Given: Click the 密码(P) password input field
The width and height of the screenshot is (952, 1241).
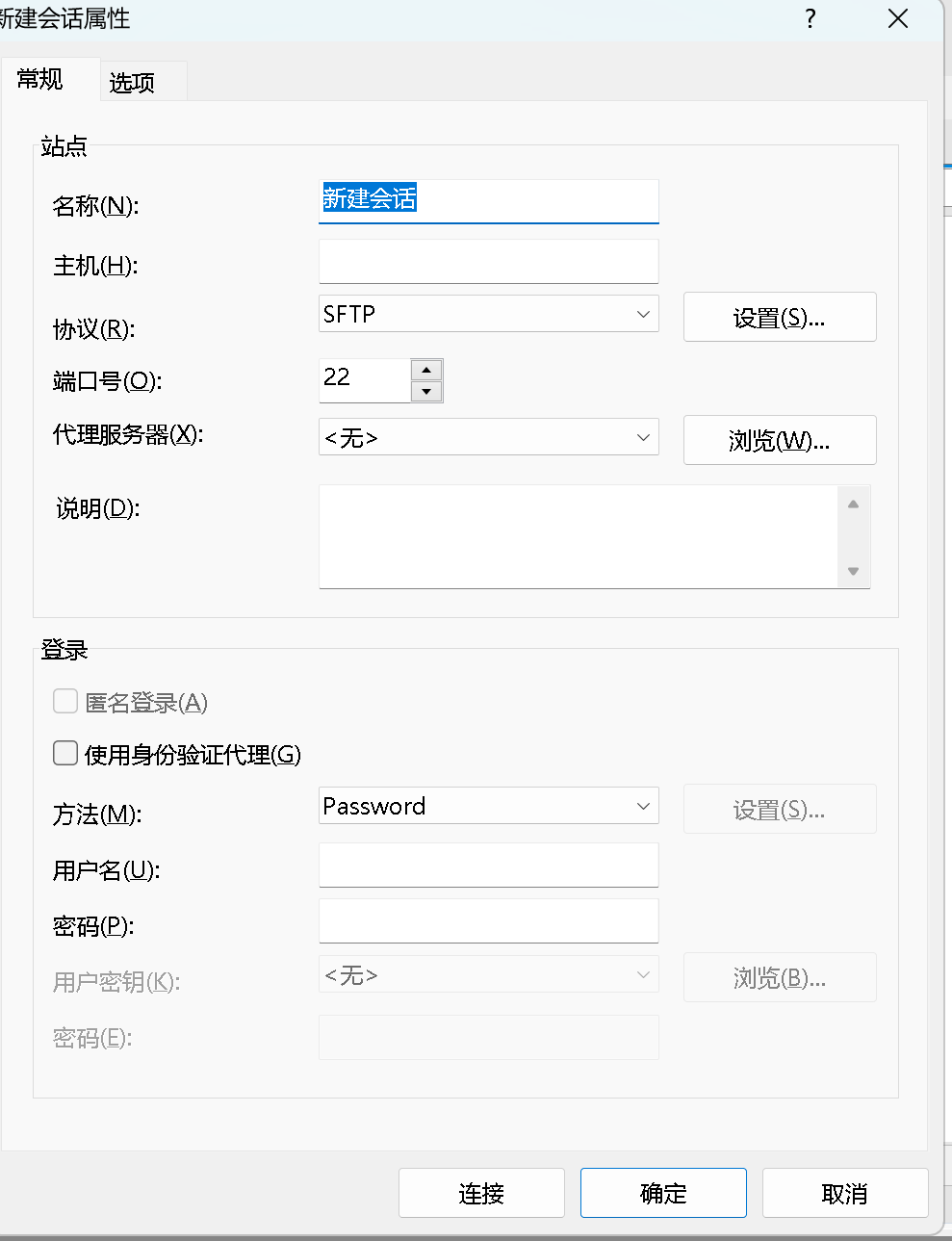Looking at the screenshot, I should 488,921.
